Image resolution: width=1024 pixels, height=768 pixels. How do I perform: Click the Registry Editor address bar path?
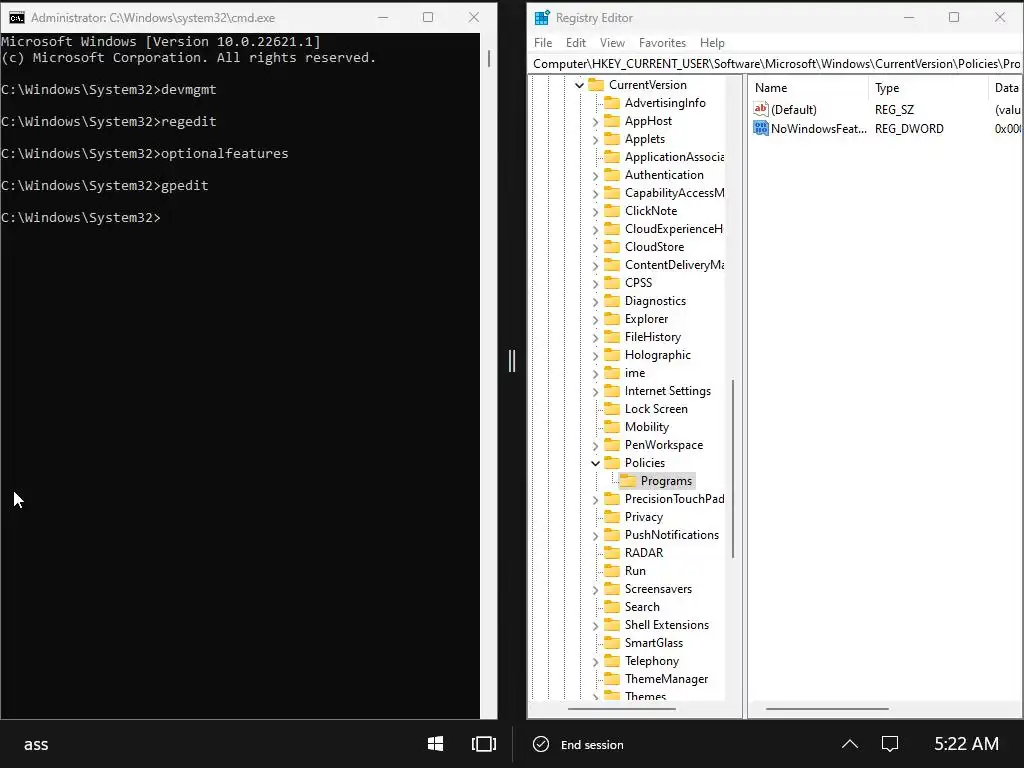click(x=775, y=63)
